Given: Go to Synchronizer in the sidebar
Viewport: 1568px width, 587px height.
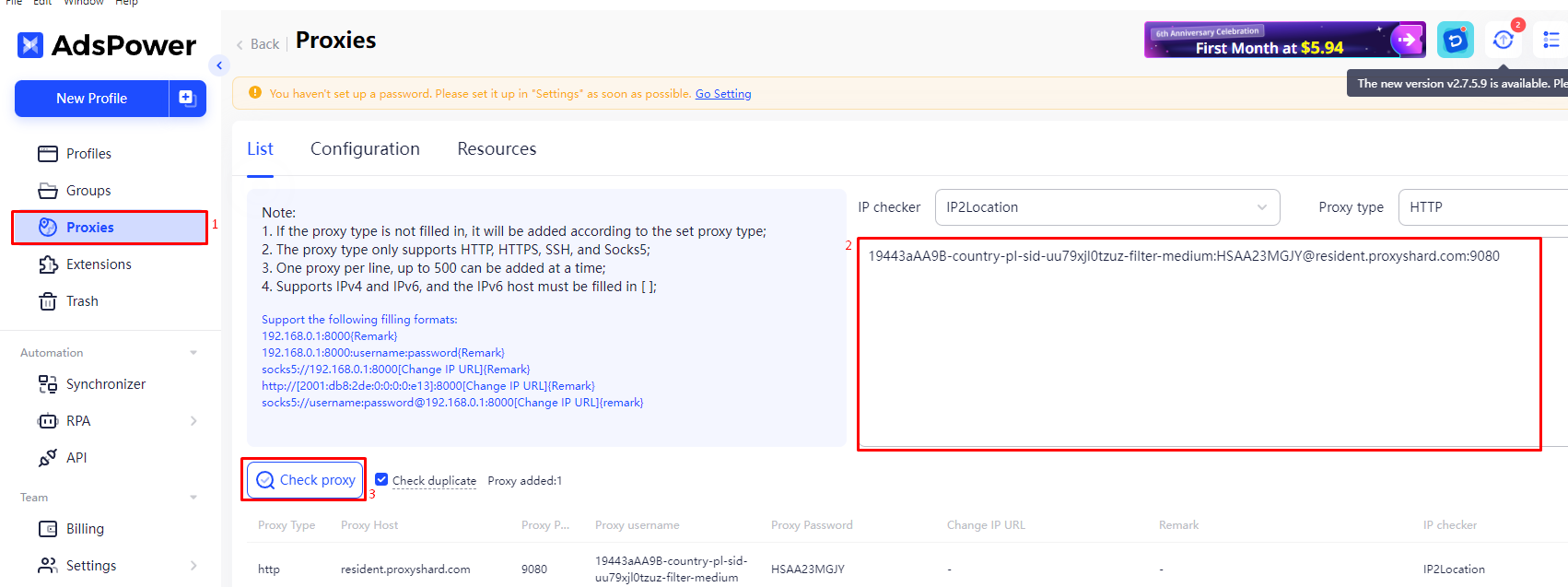Looking at the screenshot, I should pyautogui.click(x=105, y=384).
